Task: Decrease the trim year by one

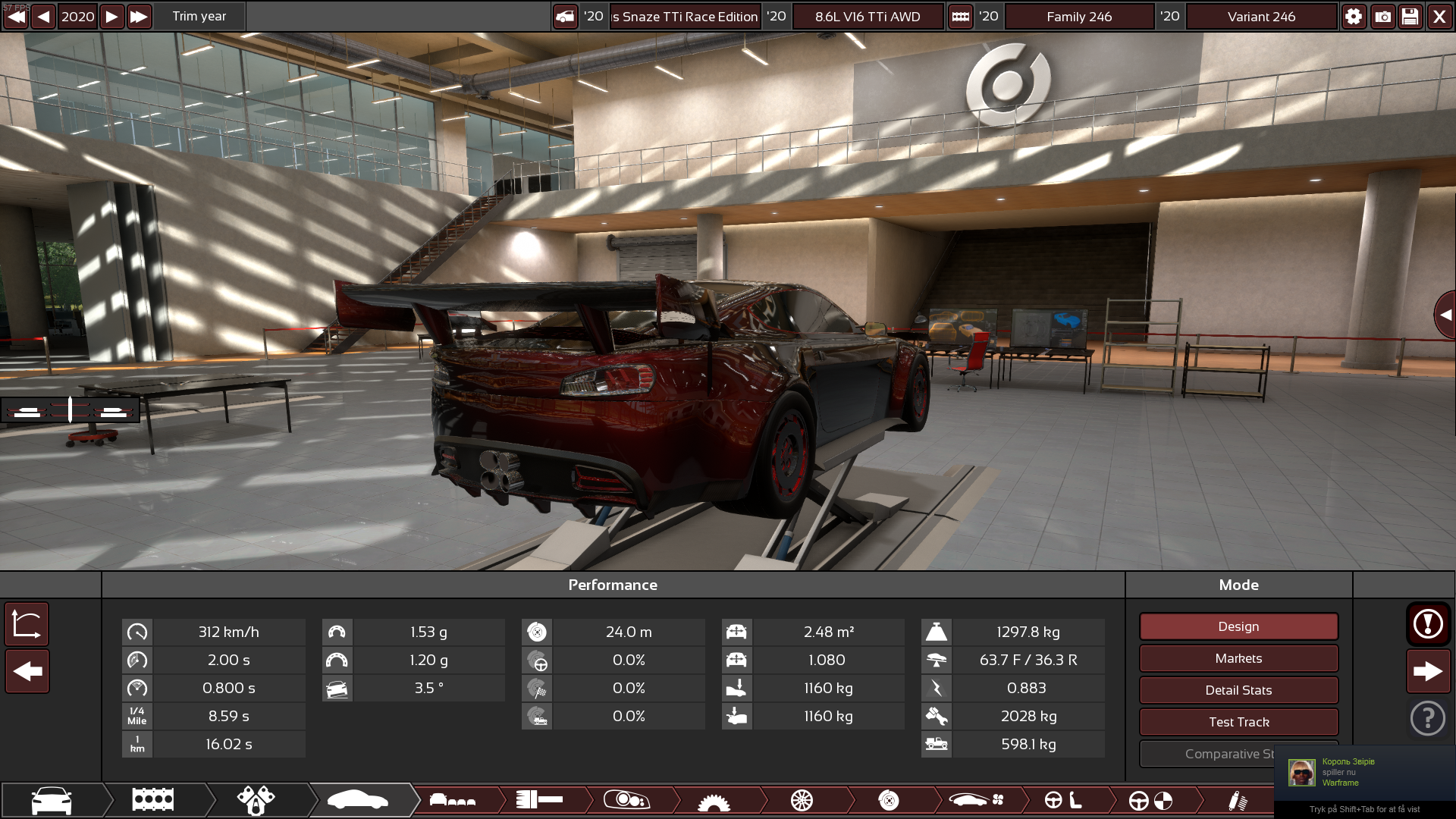Action: [43, 17]
